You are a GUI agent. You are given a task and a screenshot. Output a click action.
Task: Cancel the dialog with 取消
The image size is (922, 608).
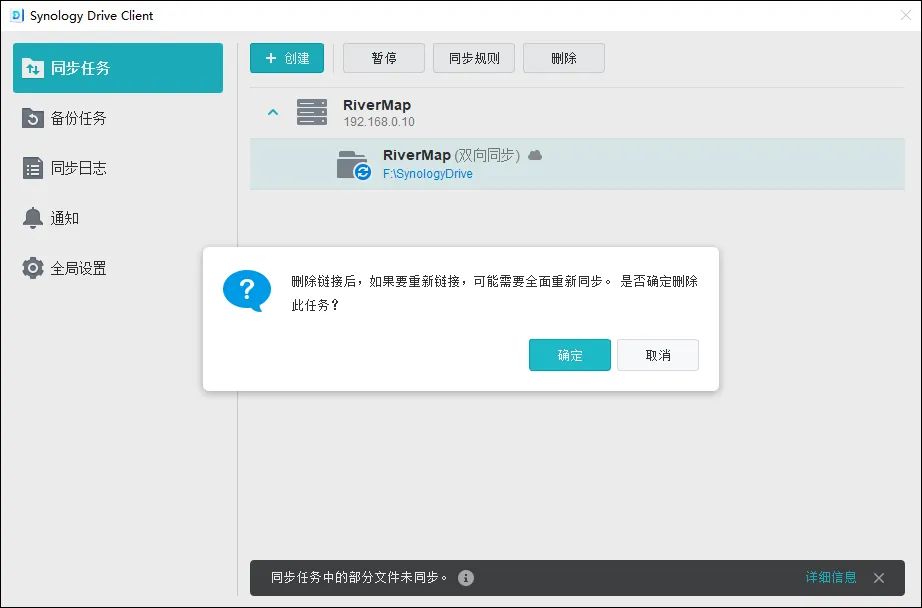657,355
